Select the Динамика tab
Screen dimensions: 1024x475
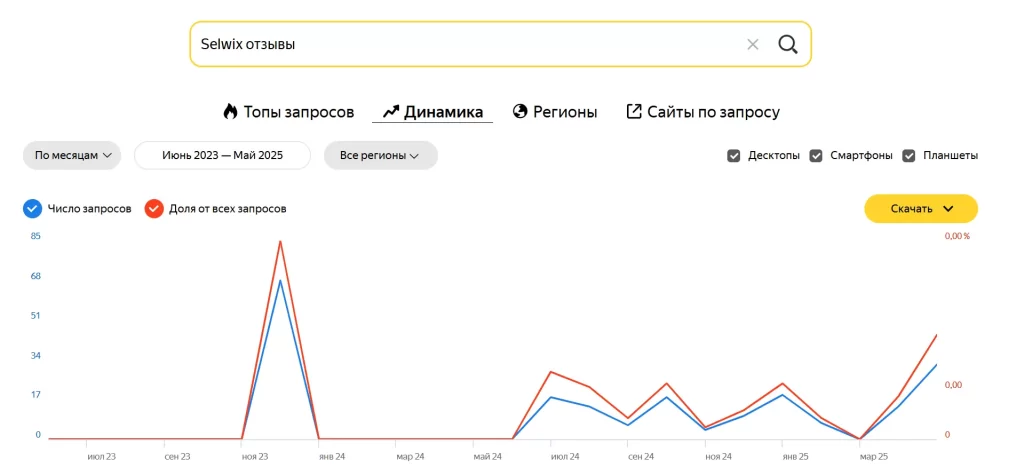pyautogui.click(x=432, y=112)
